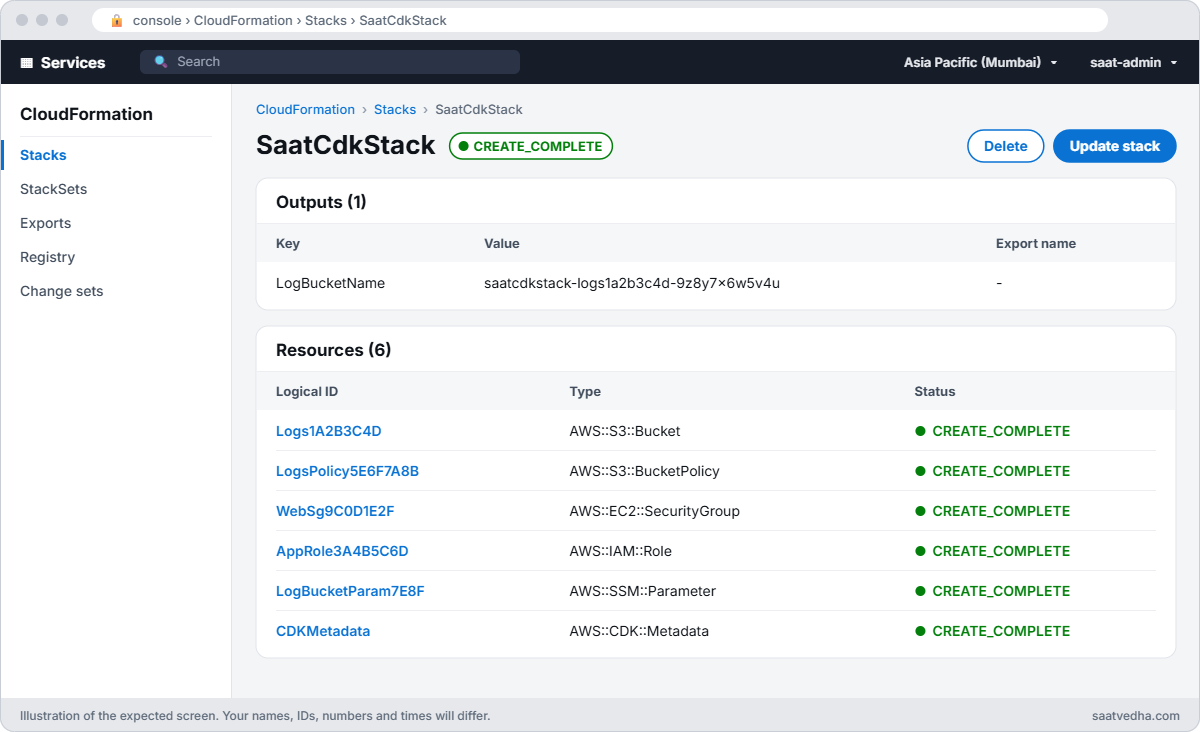1200x732 pixels.
Task: Click the Logical ID column header
Action: [x=306, y=391]
